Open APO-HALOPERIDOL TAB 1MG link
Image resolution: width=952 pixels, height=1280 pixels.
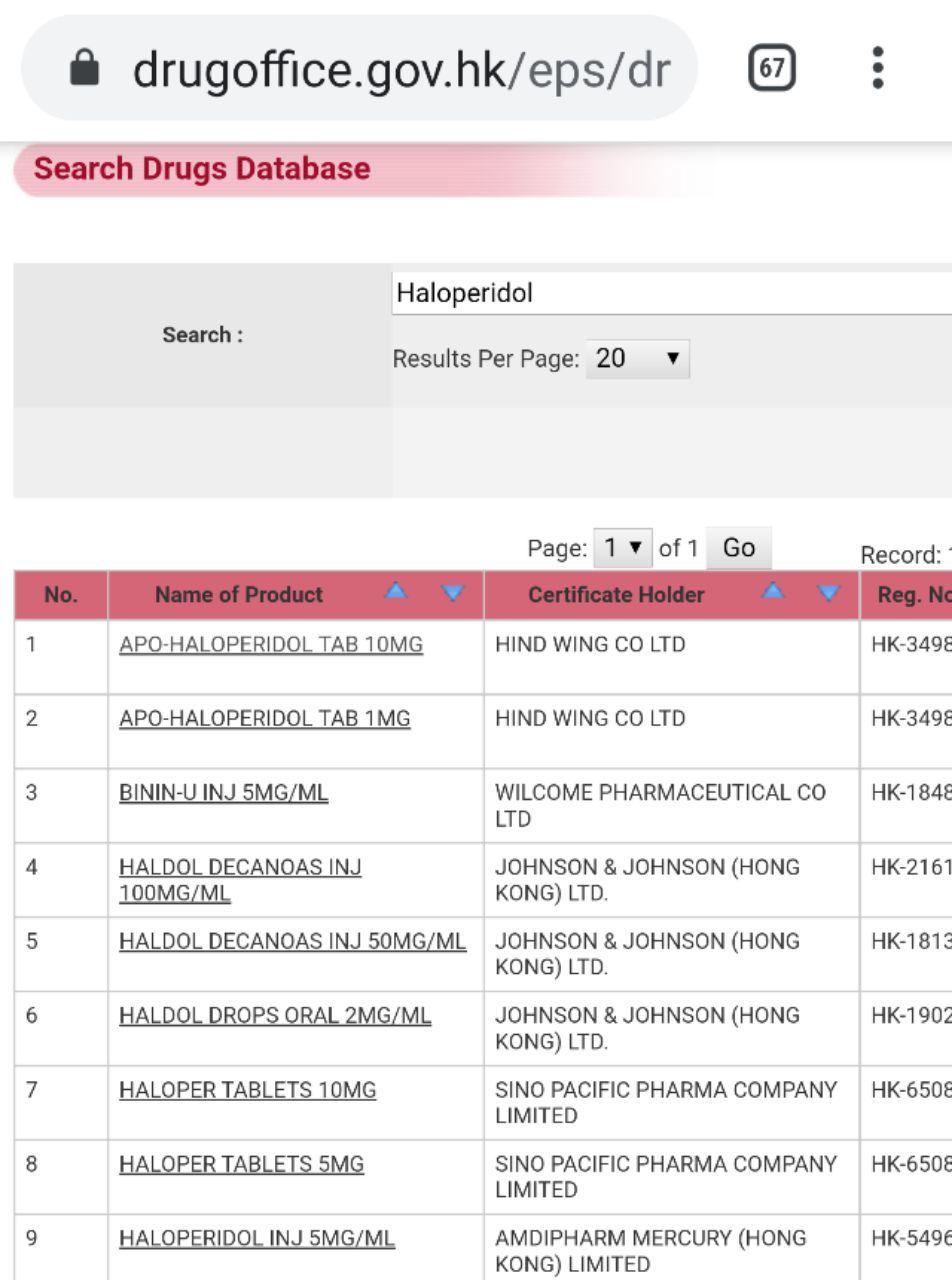coord(265,719)
